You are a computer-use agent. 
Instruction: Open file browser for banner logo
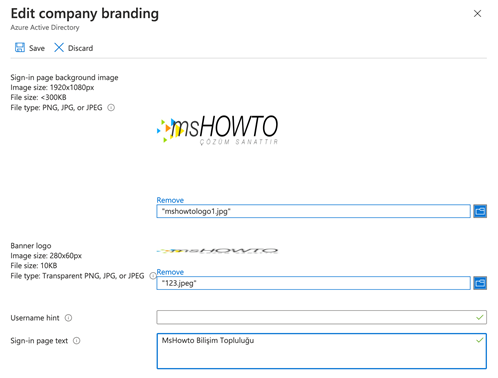[x=480, y=283]
